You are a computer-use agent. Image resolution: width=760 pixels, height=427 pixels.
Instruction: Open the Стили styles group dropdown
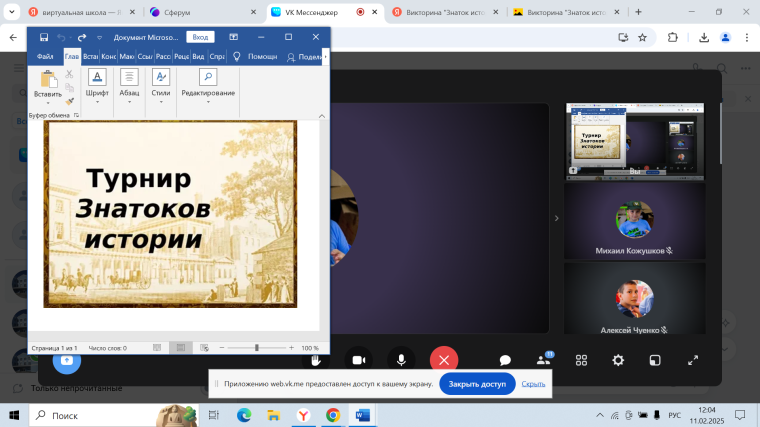pyautogui.click(x=160, y=87)
